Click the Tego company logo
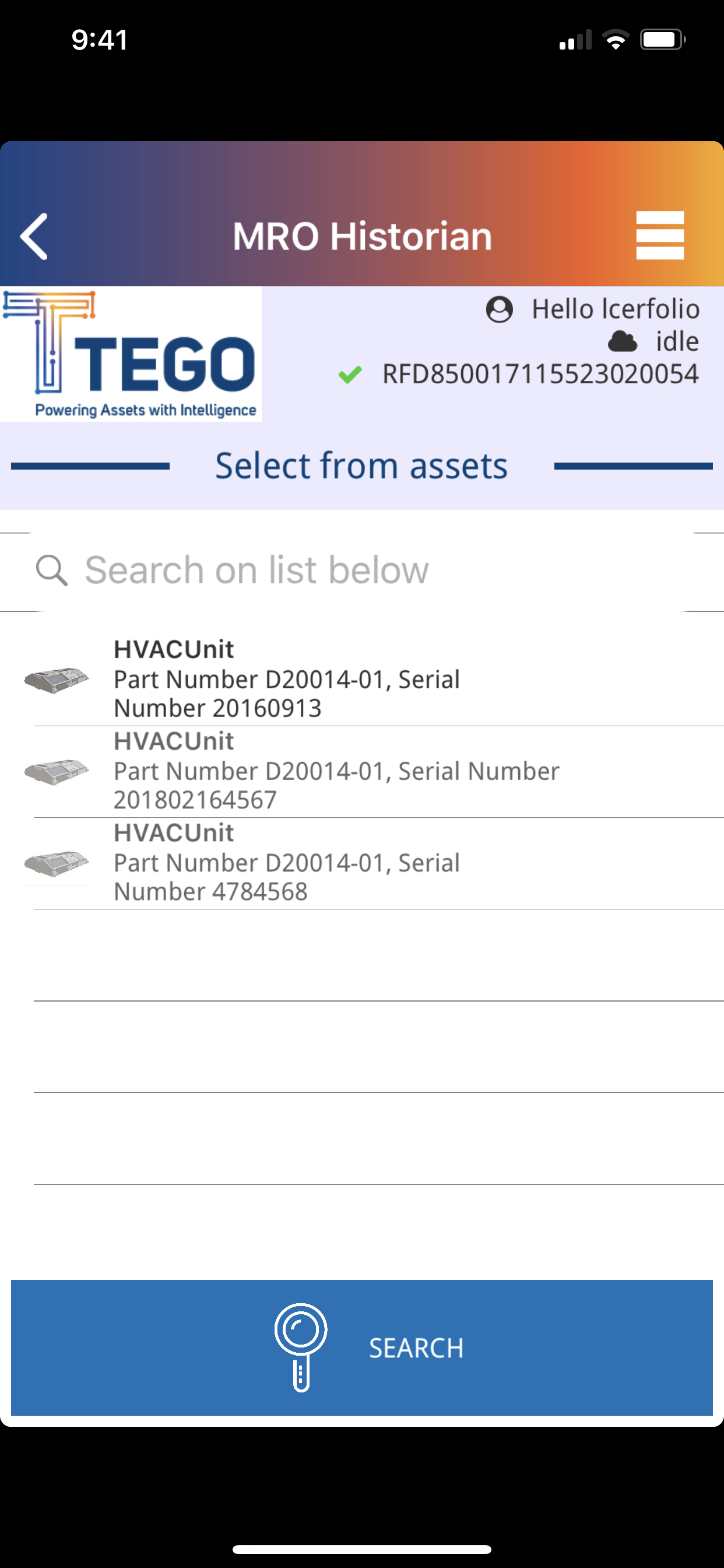The width and height of the screenshot is (724, 1568). pyautogui.click(x=131, y=355)
